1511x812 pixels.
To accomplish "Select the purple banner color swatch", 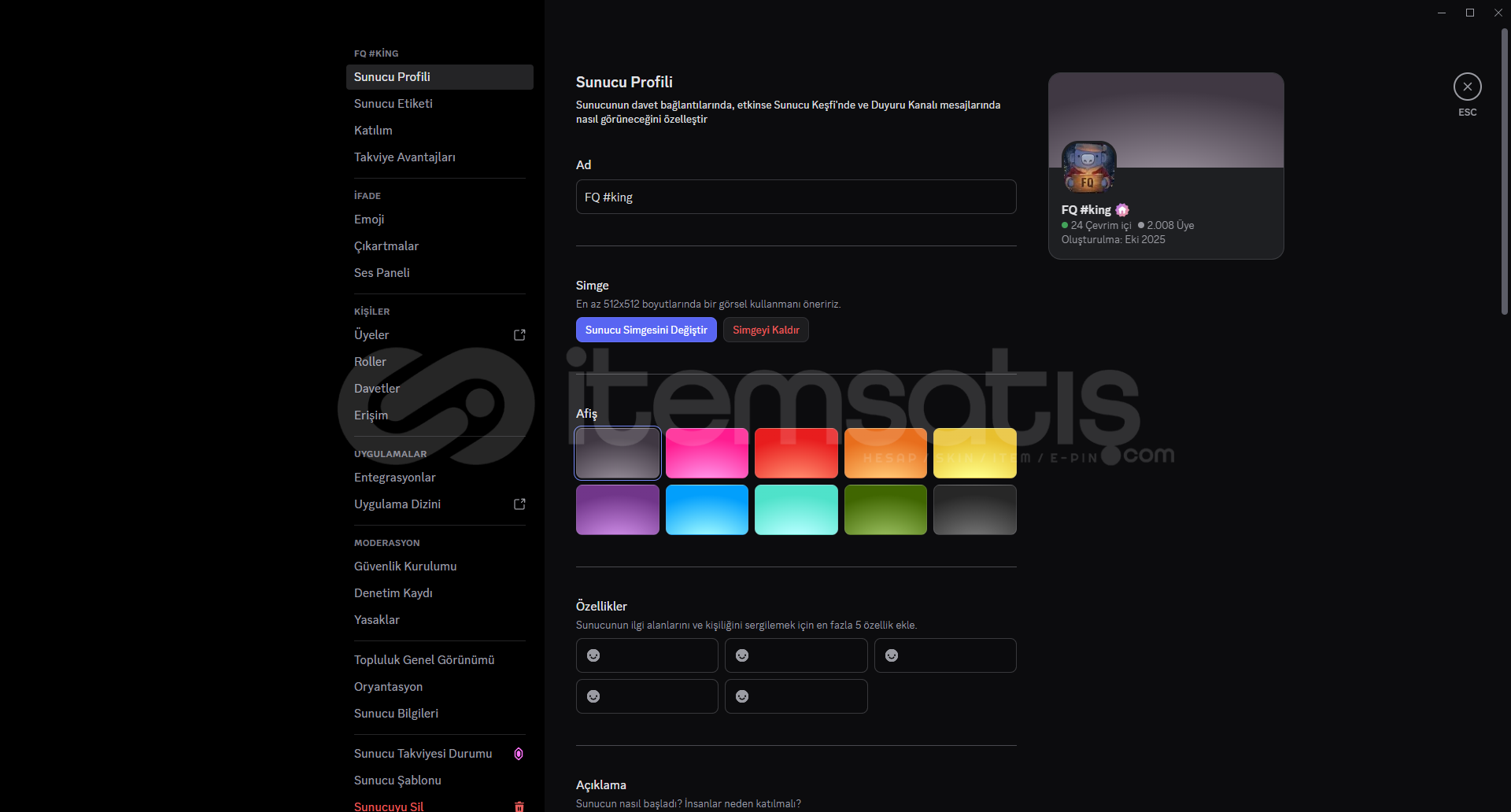I will click(x=617, y=510).
